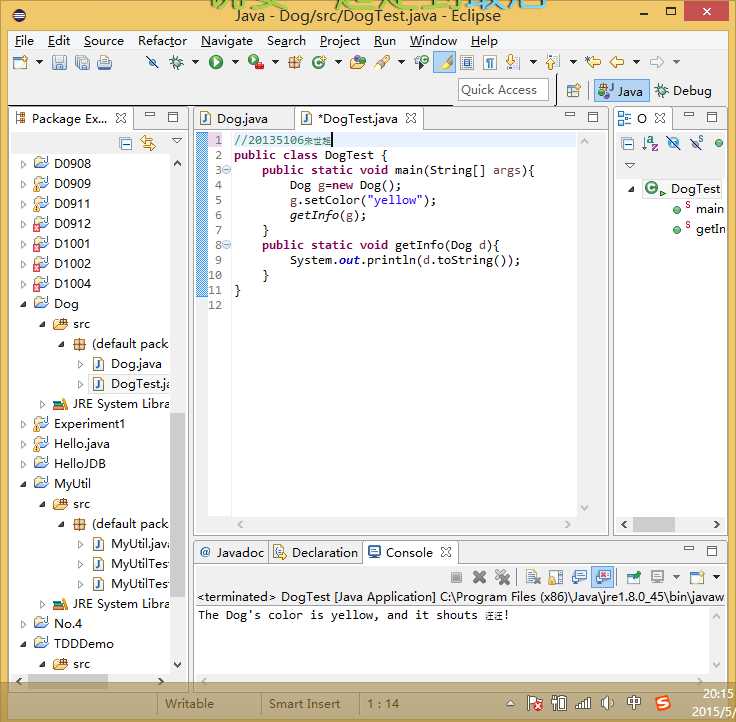736x722 pixels.
Task: Select the Declaration tab
Action: pyautogui.click(x=316, y=553)
